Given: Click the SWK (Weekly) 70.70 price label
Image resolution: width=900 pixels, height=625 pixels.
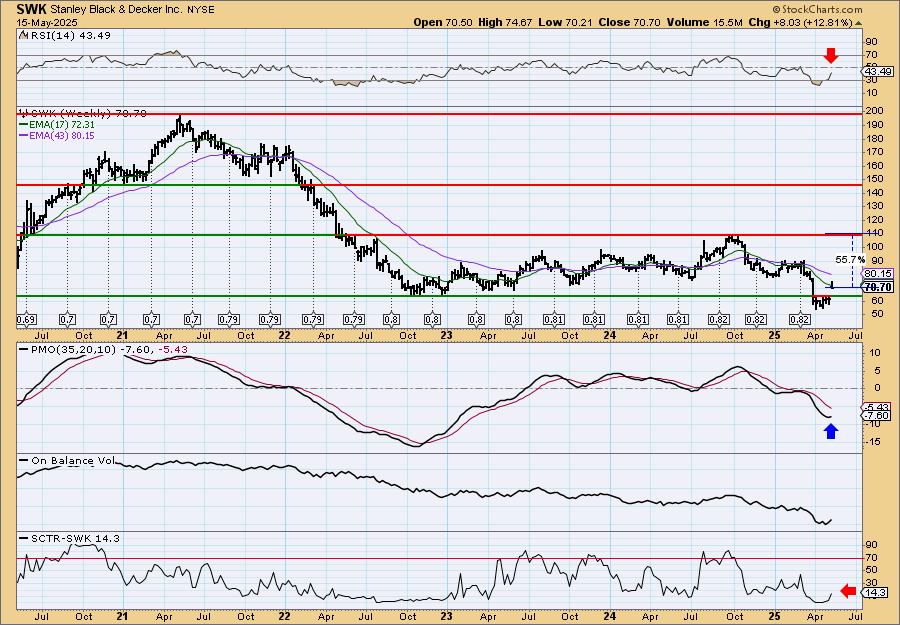Looking at the screenshot, I should click(88, 113).
